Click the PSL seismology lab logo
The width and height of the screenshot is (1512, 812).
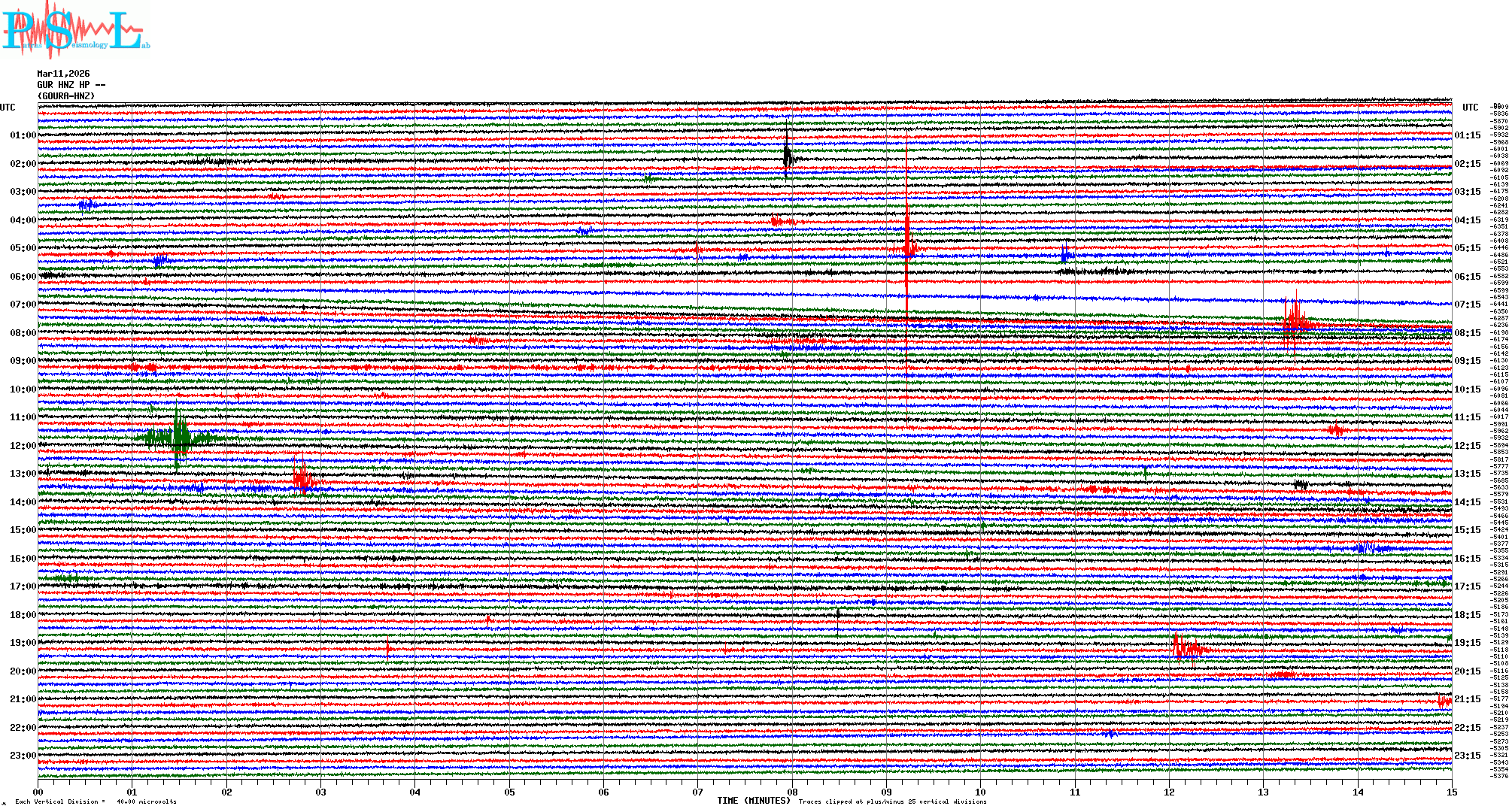click(x=74, y=30)
